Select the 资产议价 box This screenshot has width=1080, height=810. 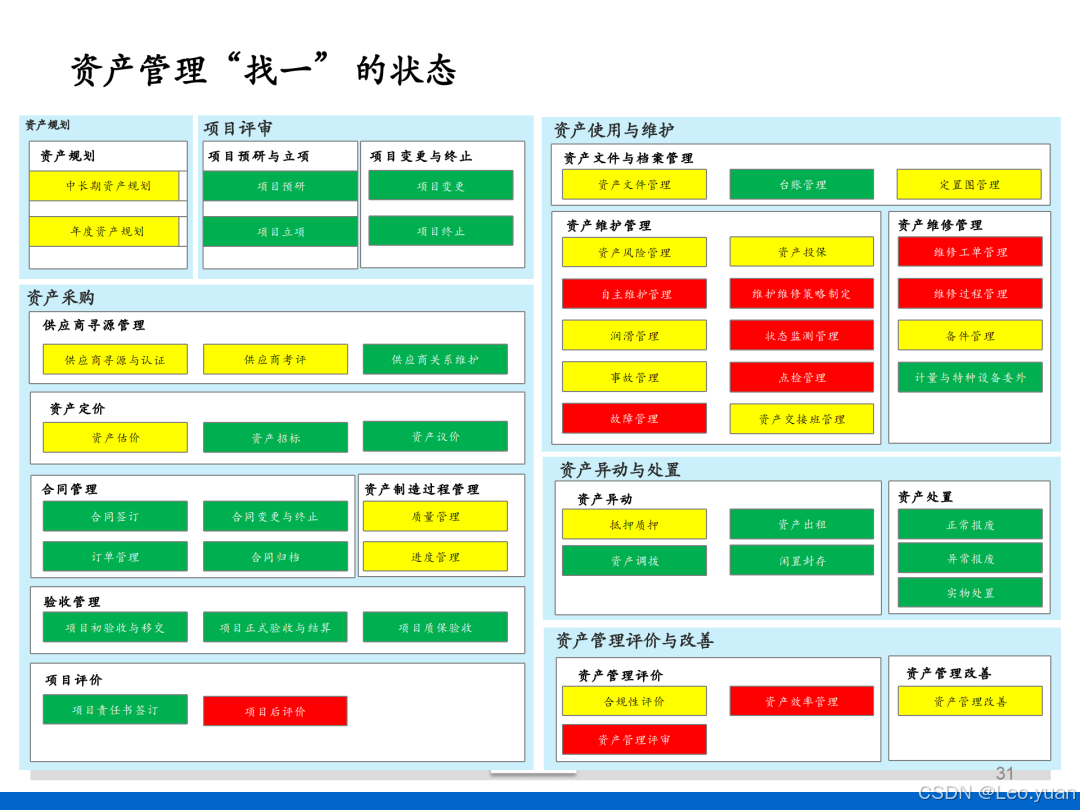coord(435,436)
